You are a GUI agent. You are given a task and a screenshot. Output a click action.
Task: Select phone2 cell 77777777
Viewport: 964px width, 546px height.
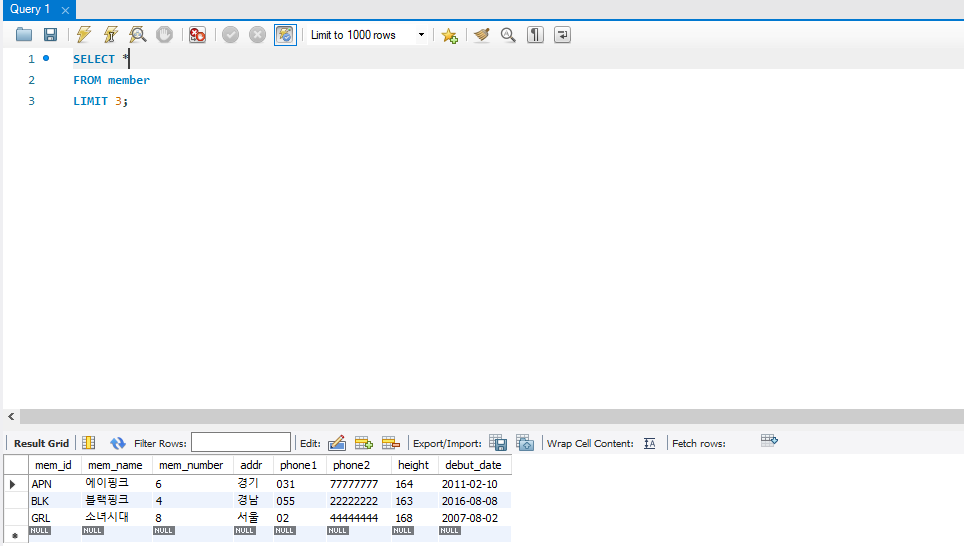[x=359, y=484]
